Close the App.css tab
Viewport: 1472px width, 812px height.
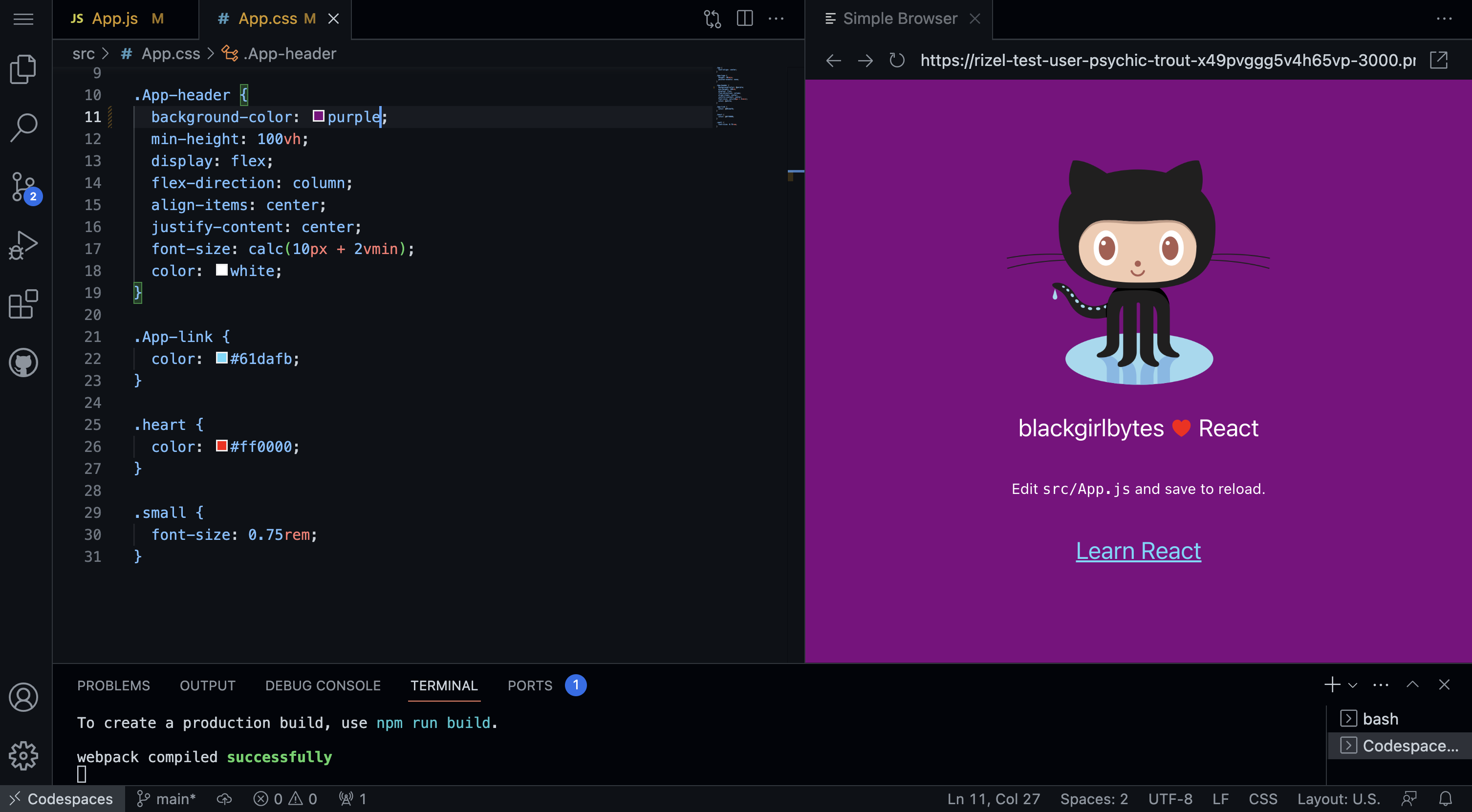coord(333,19)
